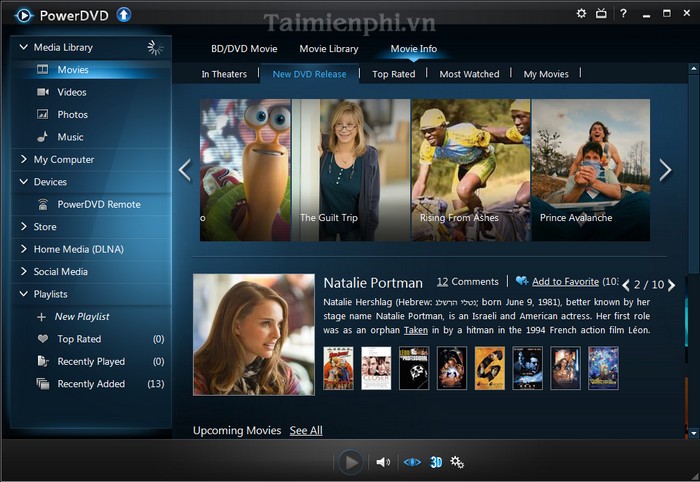Click See All upcoming movies
The image size is (700, 482).
pyautogui.click(x=306, y=431)
